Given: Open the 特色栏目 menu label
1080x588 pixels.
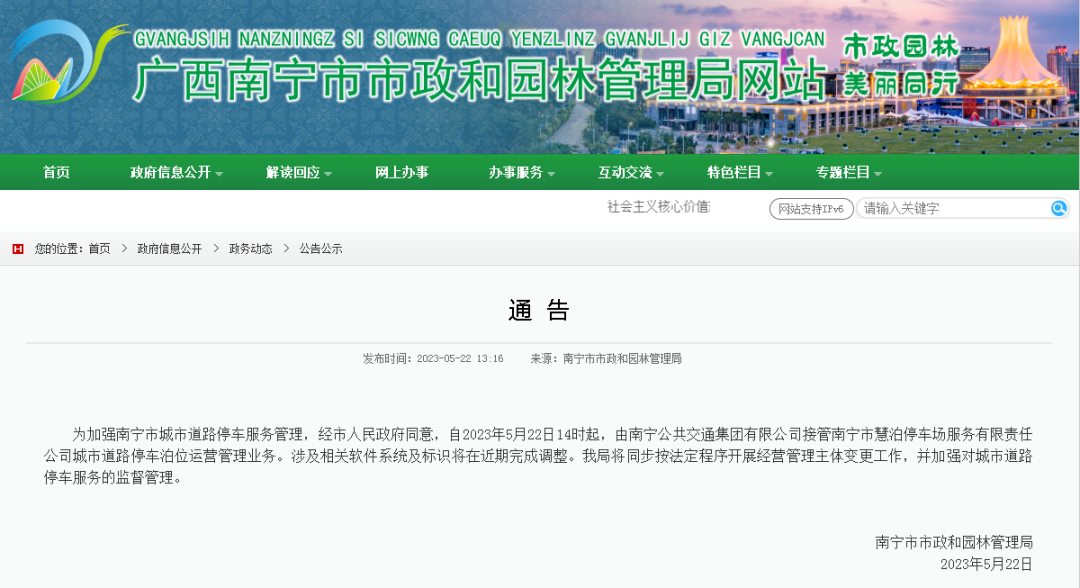Looking at the screenshot, I should pyautogui.click(x=734, y=172).
